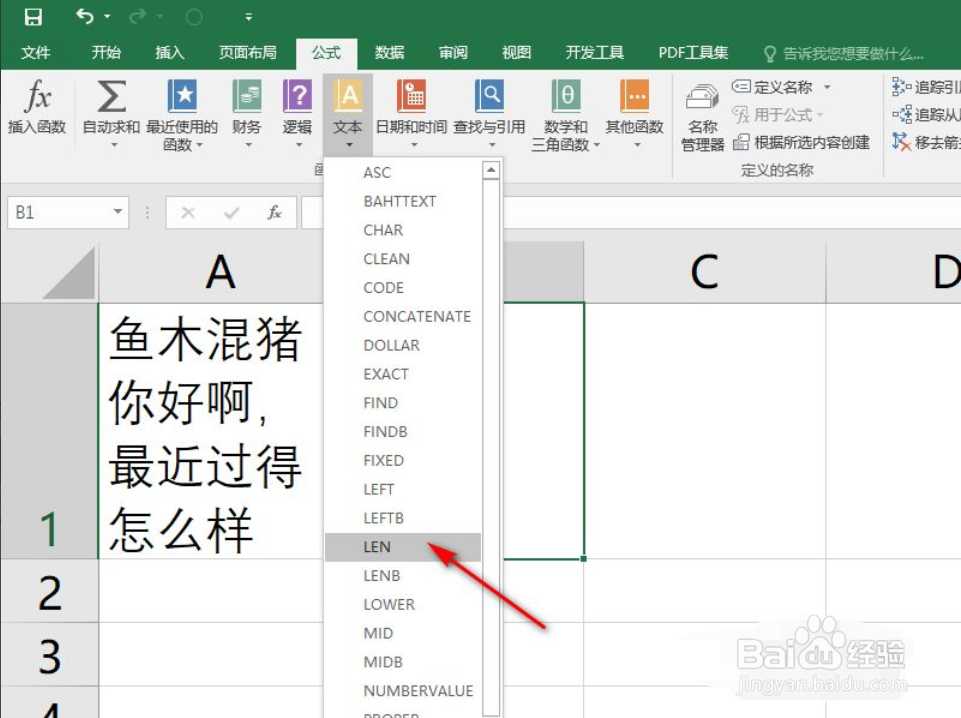Open the Undo history dropdown arrow
Image resolution: width=961 pixels, height=718 pixels.
(107, 17)
